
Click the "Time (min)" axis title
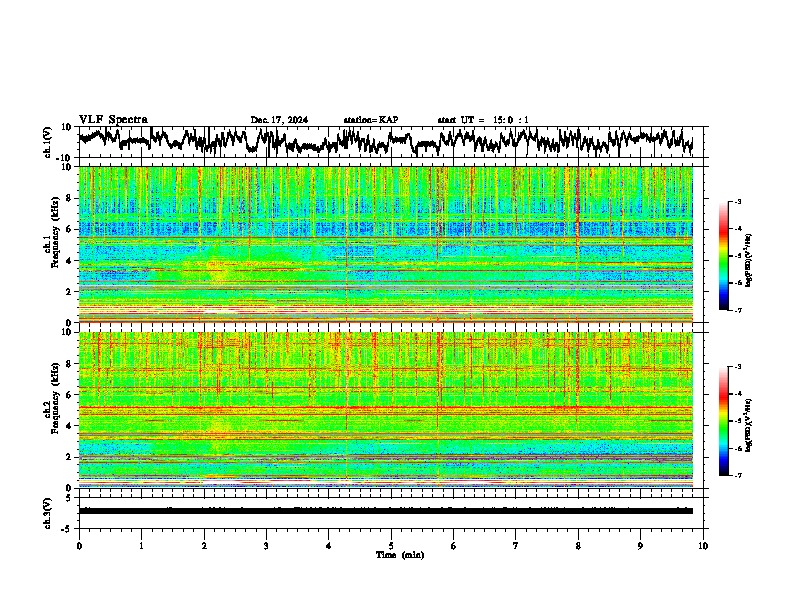coord(400,555)
